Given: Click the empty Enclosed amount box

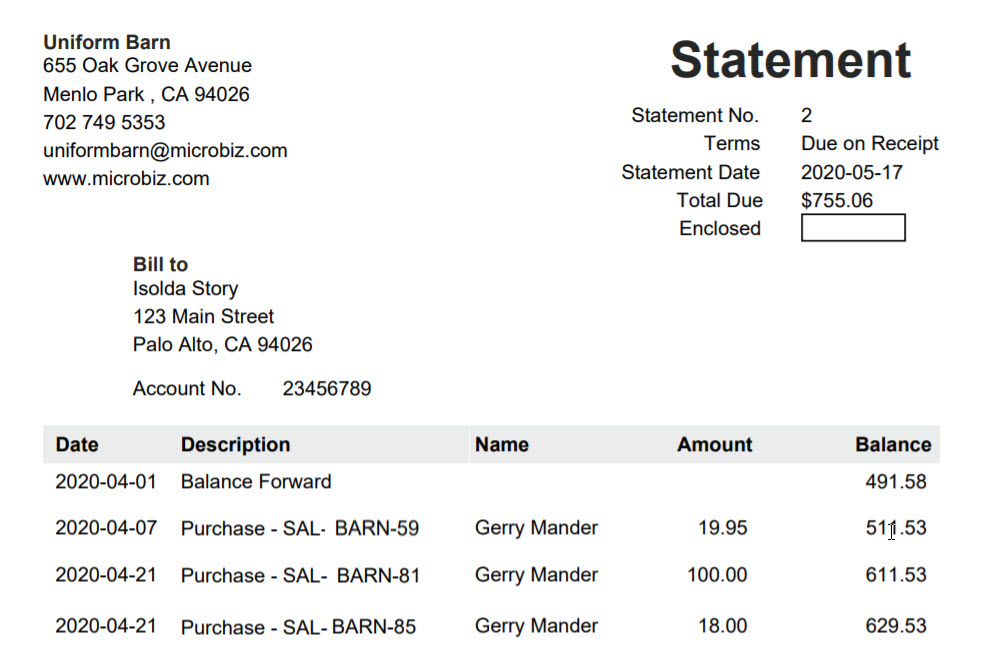Looking at the screenshot, I should (x=853, y=227).
